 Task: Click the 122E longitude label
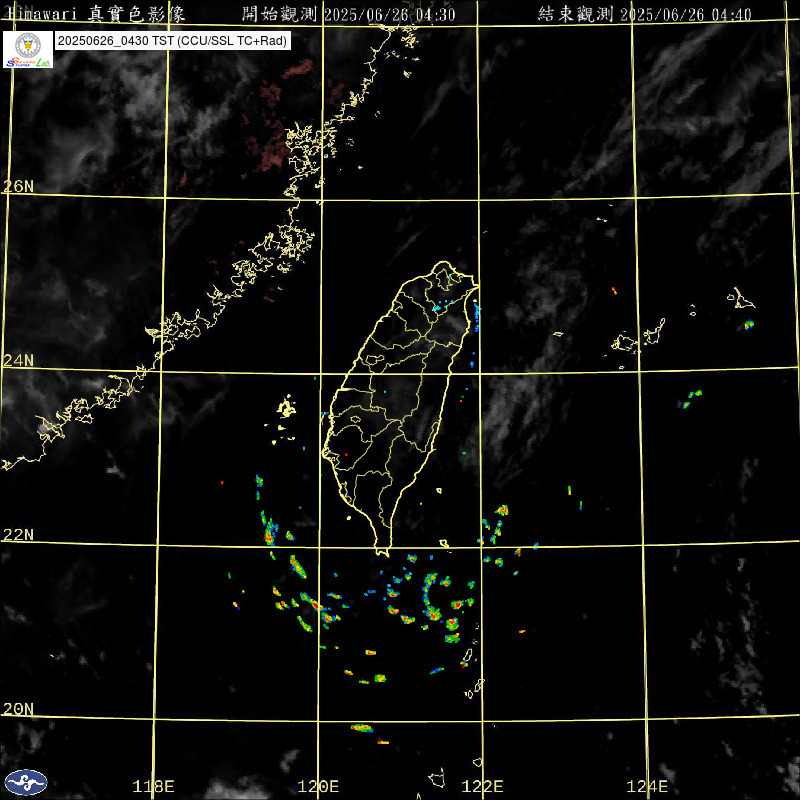(x=482, y=786)
